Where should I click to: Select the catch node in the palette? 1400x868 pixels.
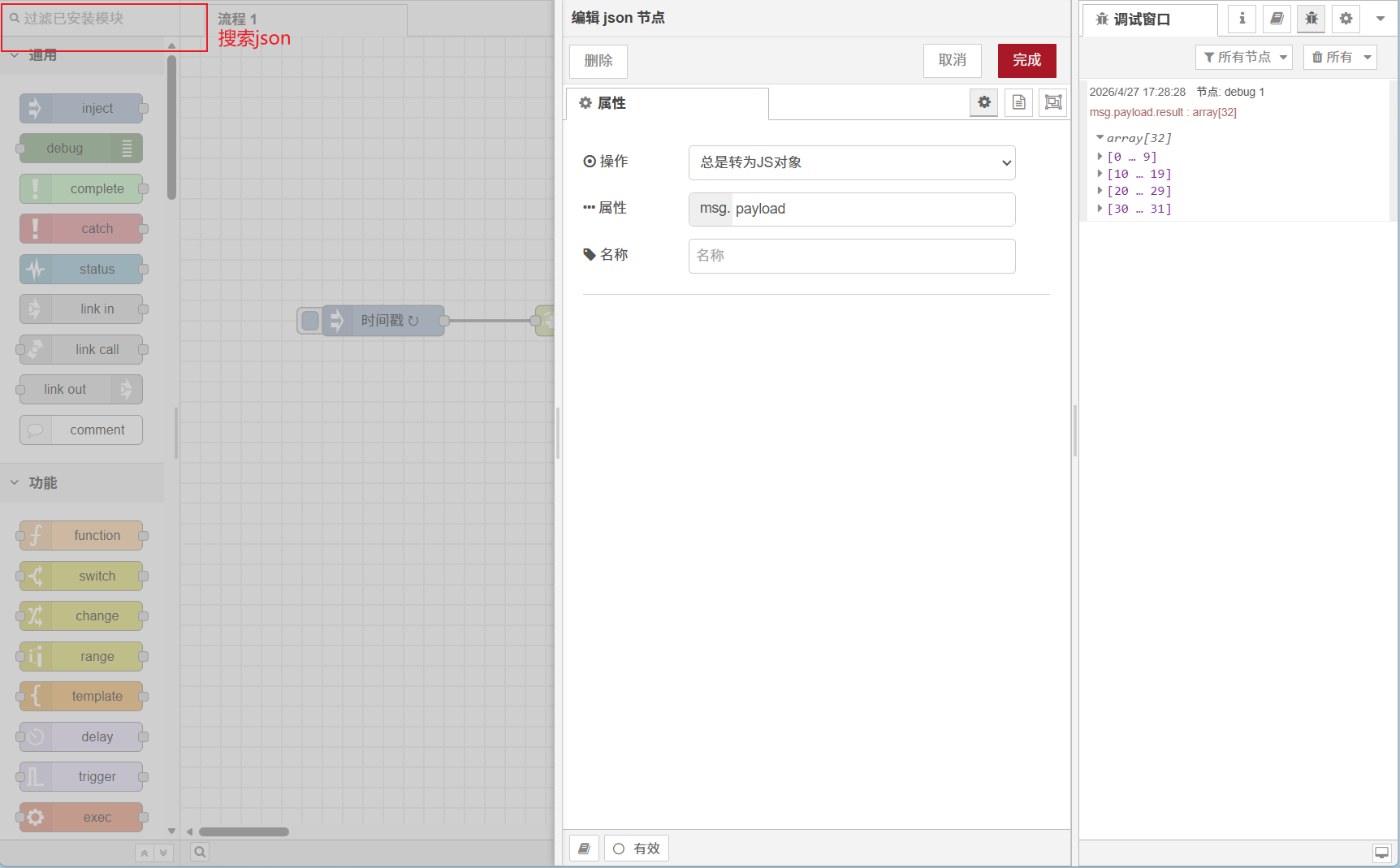81,229
